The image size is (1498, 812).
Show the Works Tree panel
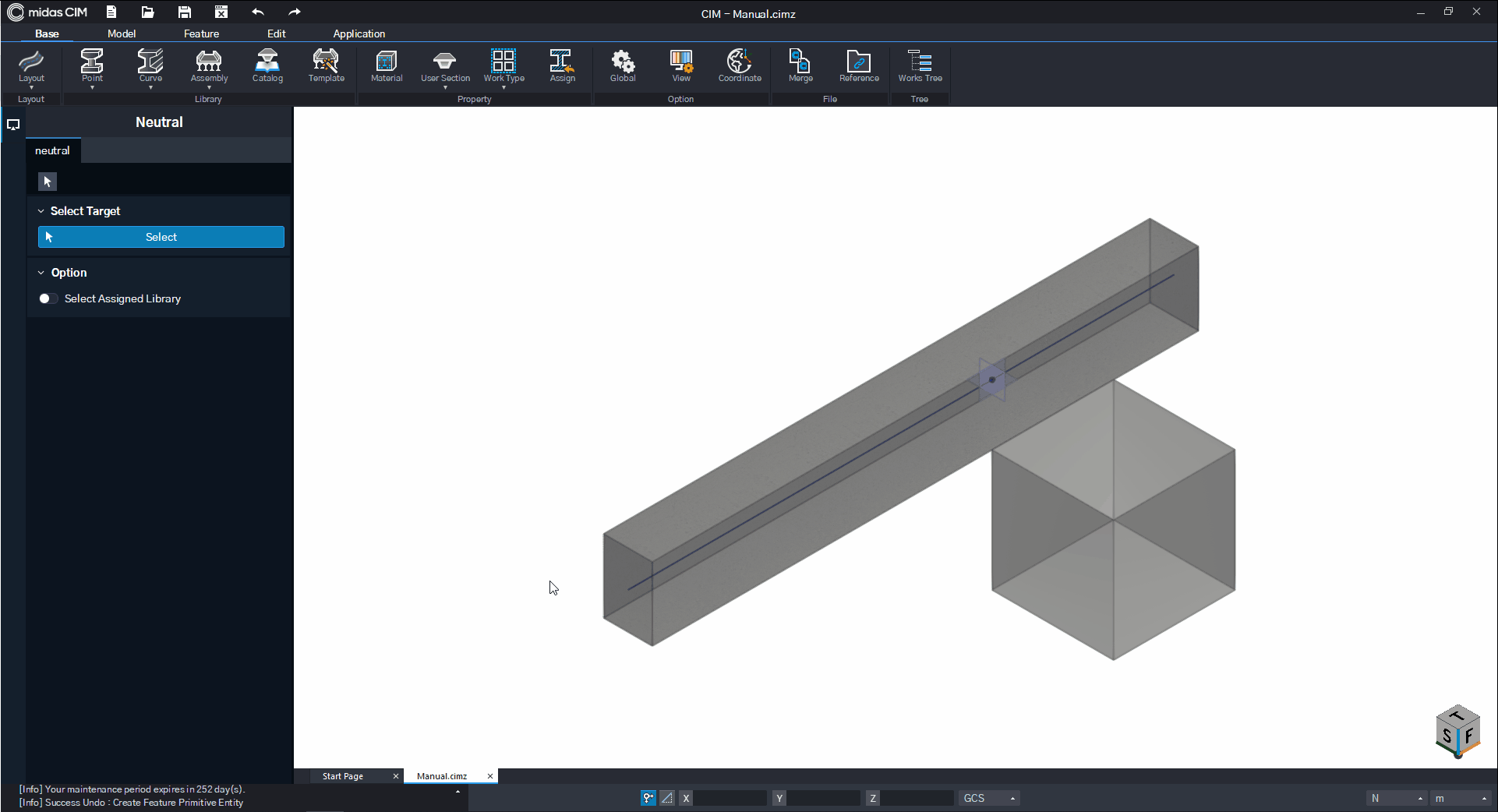[920, 66]
